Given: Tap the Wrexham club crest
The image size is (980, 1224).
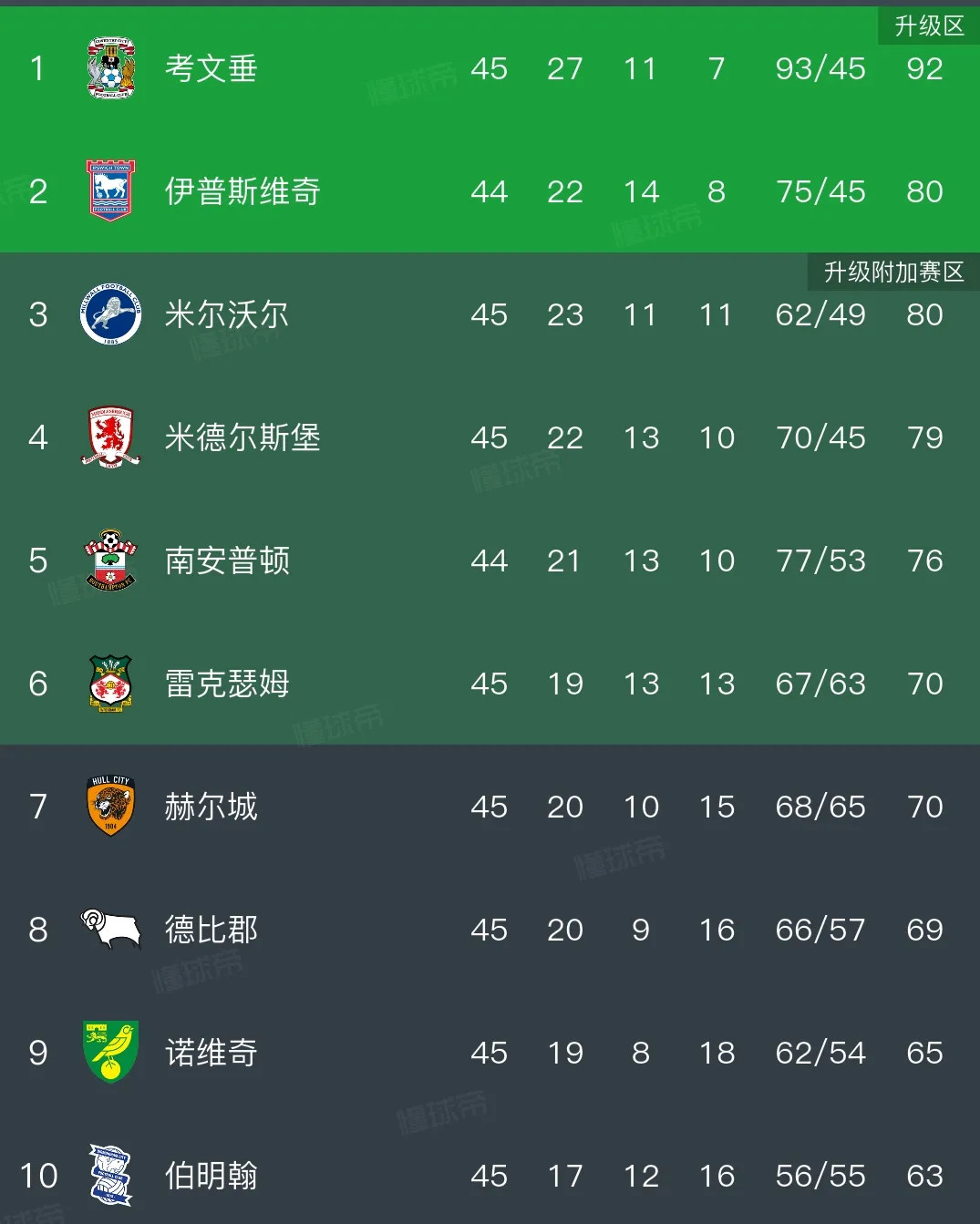Looking at the screenshot, I should 110,684.
